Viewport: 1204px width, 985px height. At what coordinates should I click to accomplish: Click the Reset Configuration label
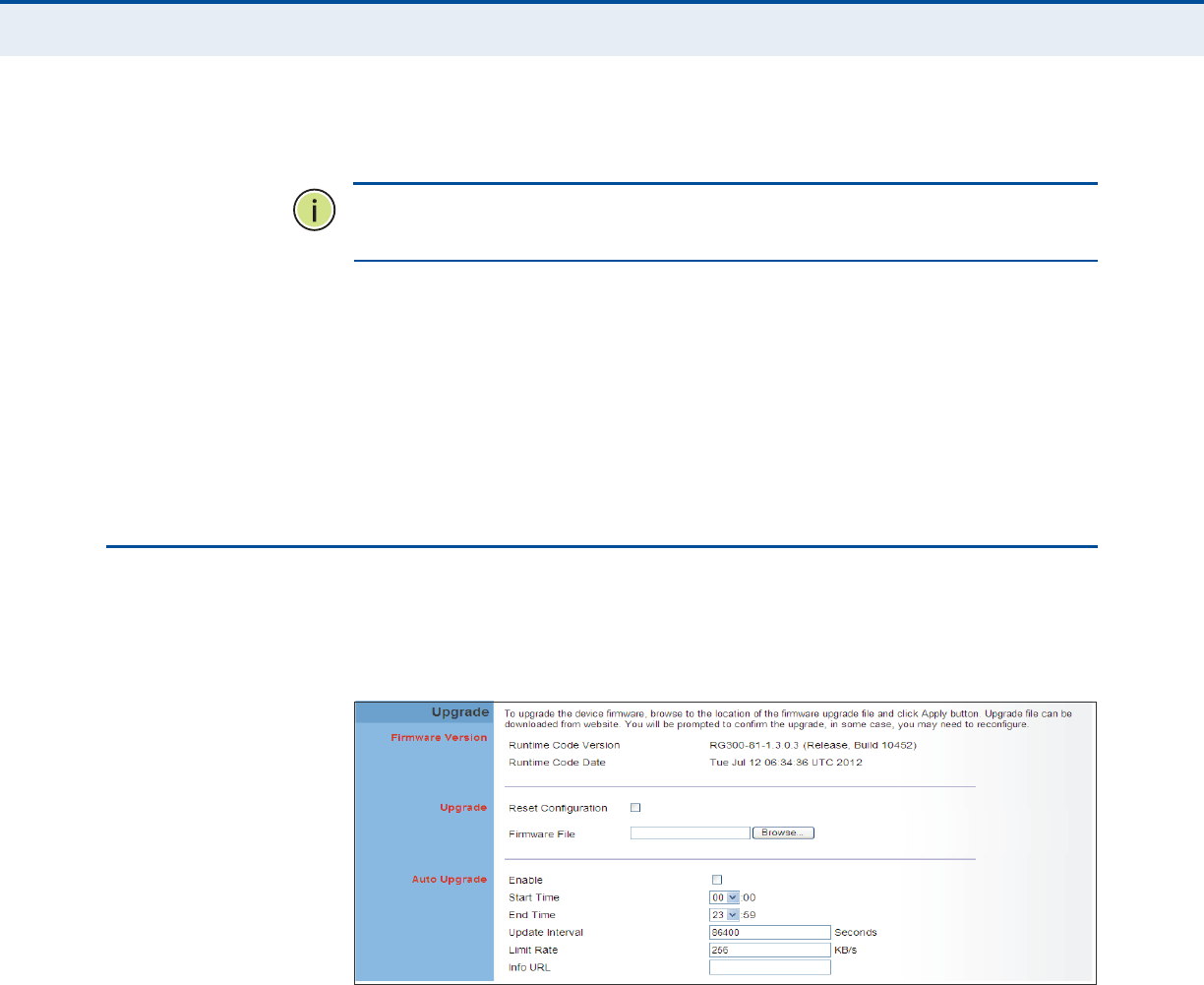click(558, 808)
